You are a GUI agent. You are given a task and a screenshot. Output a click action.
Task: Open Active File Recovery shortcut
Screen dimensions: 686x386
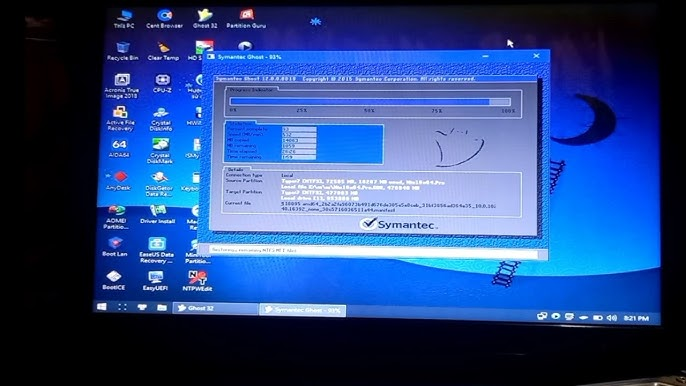coord(120,119)
